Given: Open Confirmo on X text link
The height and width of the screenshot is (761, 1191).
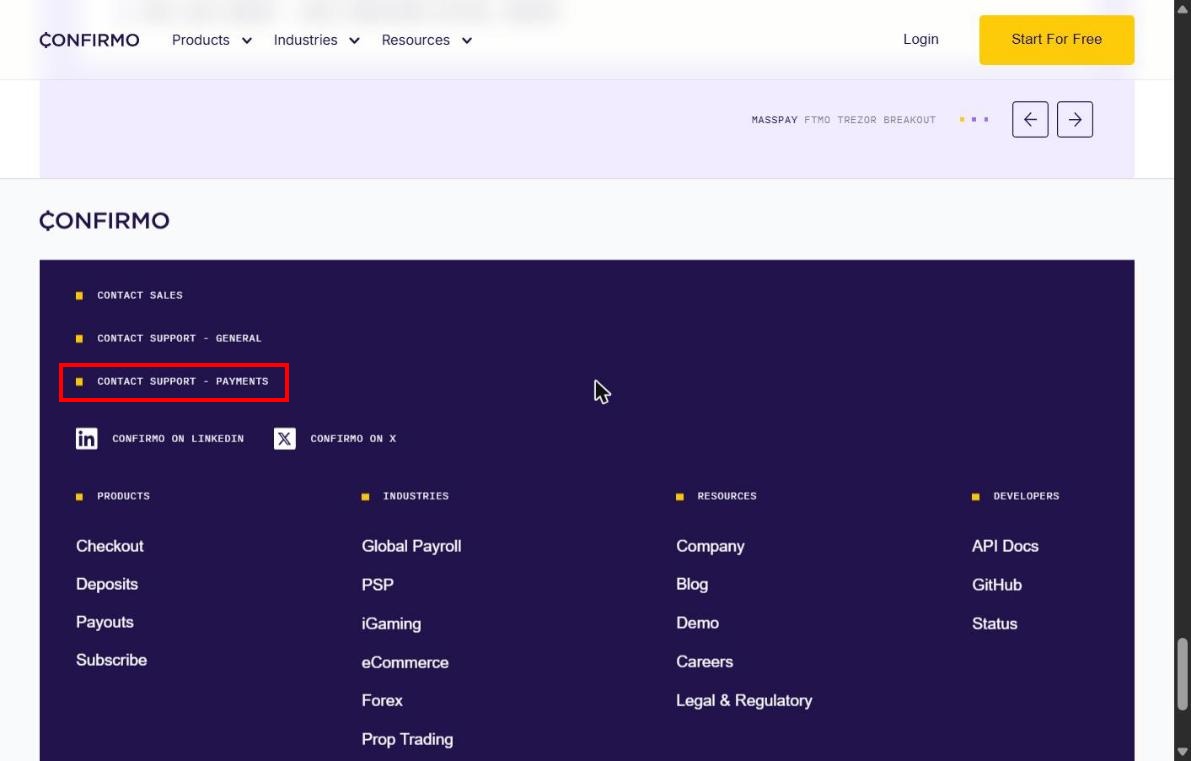Looking at the screenshot, I should pyautogui.click(x=353, y=439).
